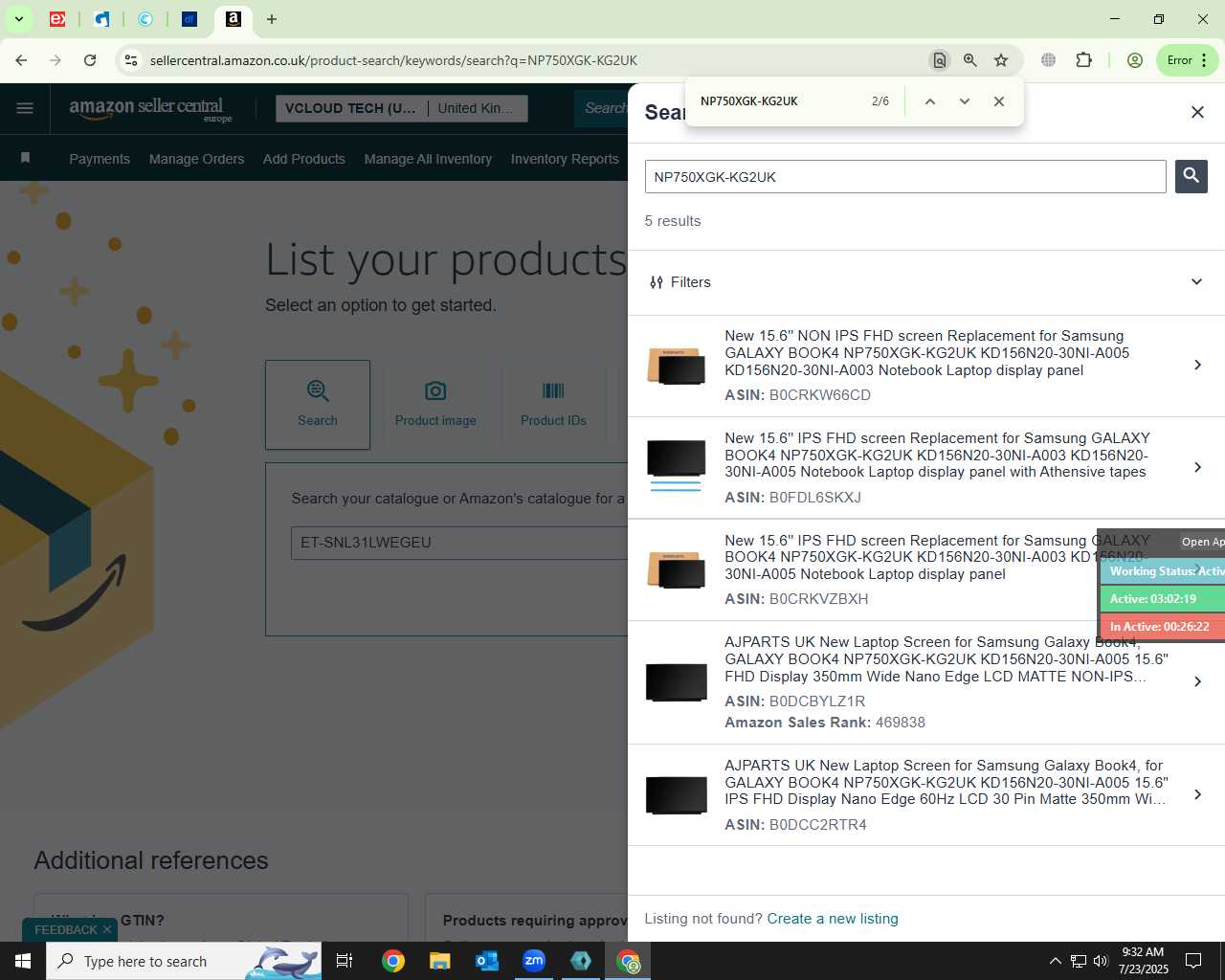Open the Chrome extensions puzzle icon
Screen dimensions: 1225x980
tap(1083, 60)
